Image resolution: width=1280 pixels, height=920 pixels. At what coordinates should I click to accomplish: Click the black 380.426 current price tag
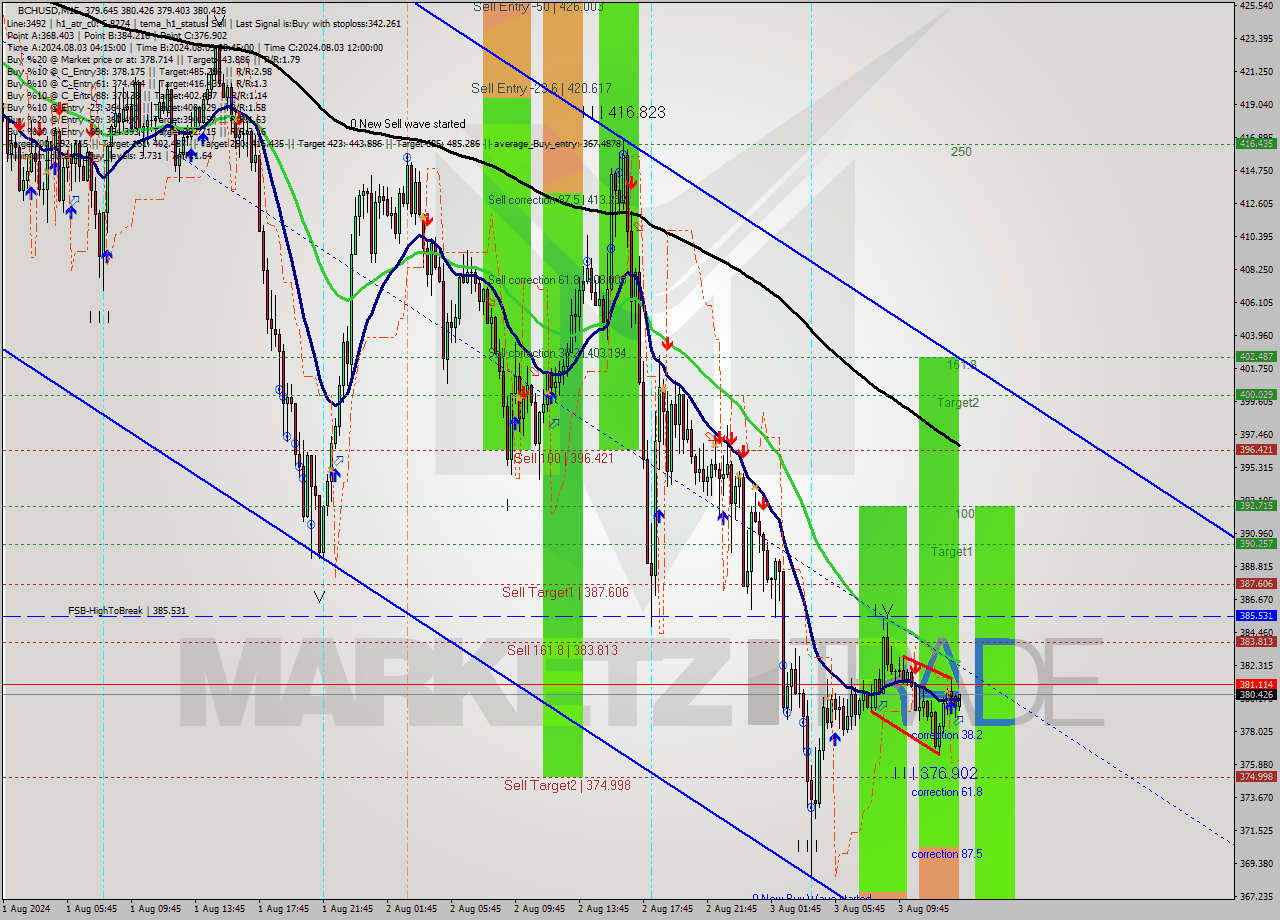[1256, 694]
